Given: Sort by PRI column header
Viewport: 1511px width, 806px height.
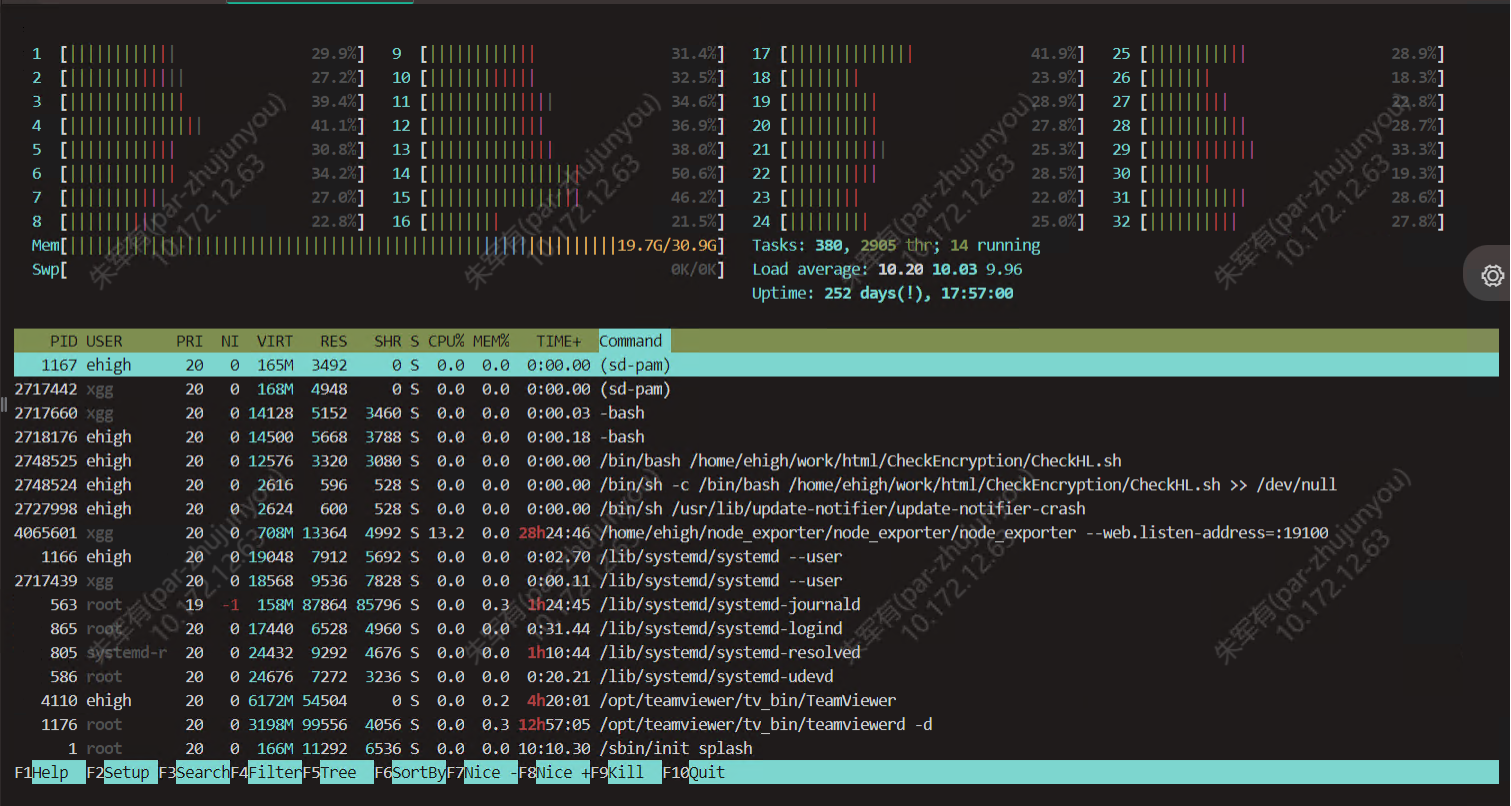Looking at the screenshot, I should tap(190, 341).
